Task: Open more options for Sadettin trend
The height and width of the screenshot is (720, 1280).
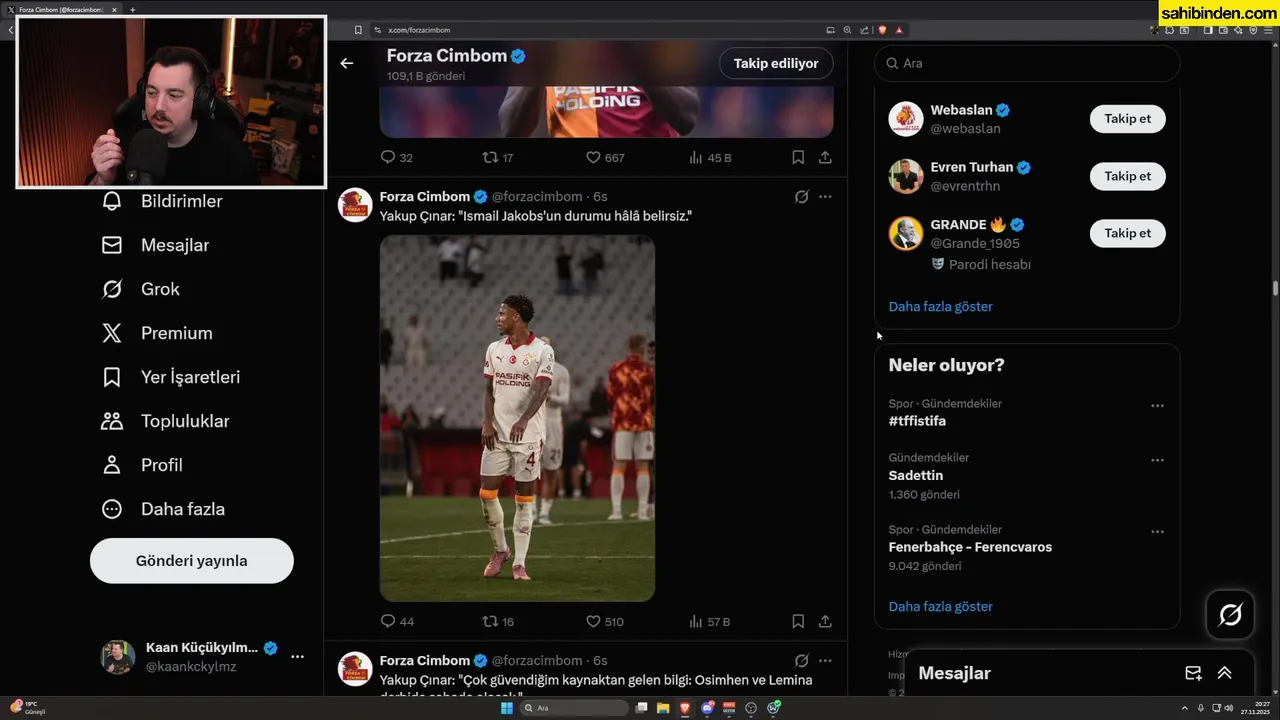Action: click(1157, 460)
